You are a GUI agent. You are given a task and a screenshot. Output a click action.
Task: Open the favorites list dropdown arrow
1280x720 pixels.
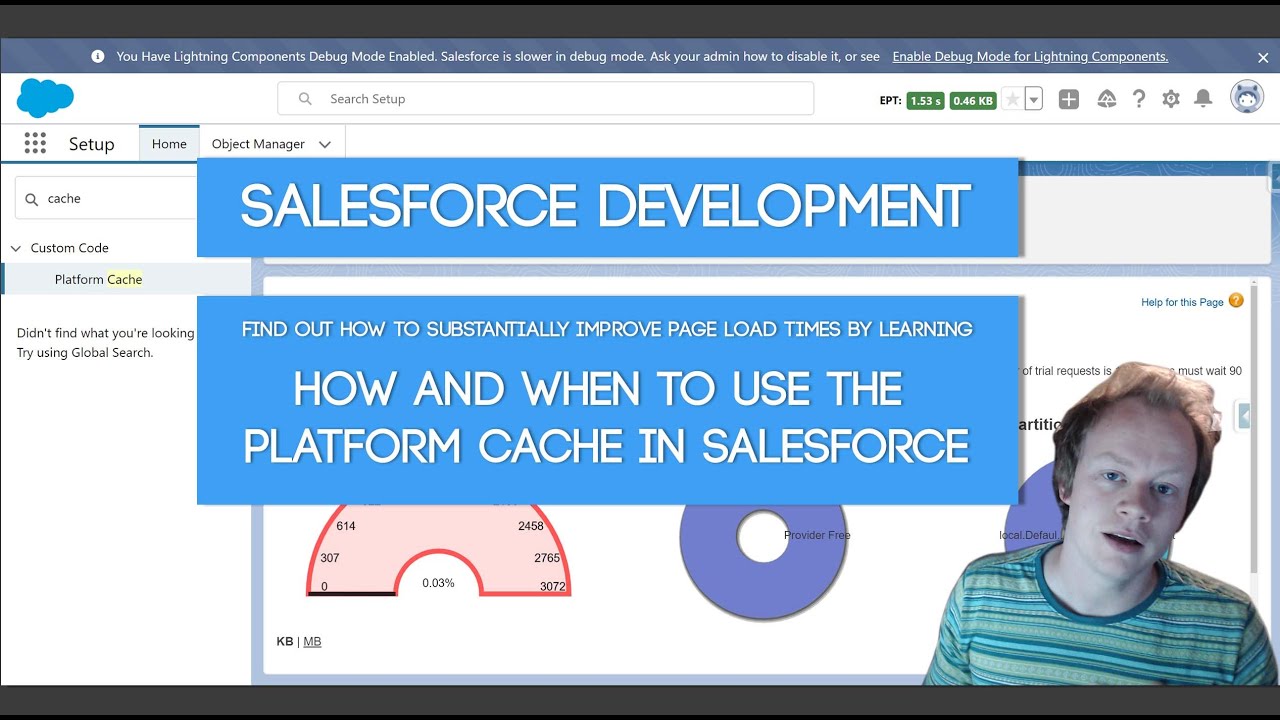tap(1033, 99)
